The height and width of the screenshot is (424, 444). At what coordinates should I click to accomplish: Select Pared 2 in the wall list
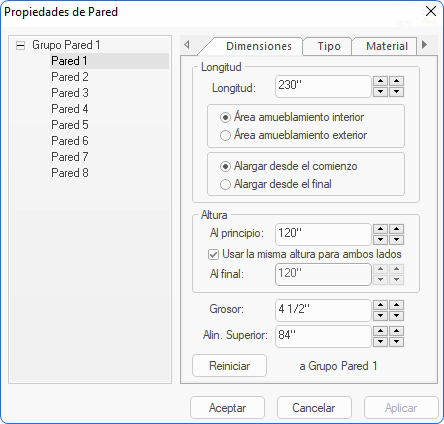pyautogui.click(x=70, y=77)
